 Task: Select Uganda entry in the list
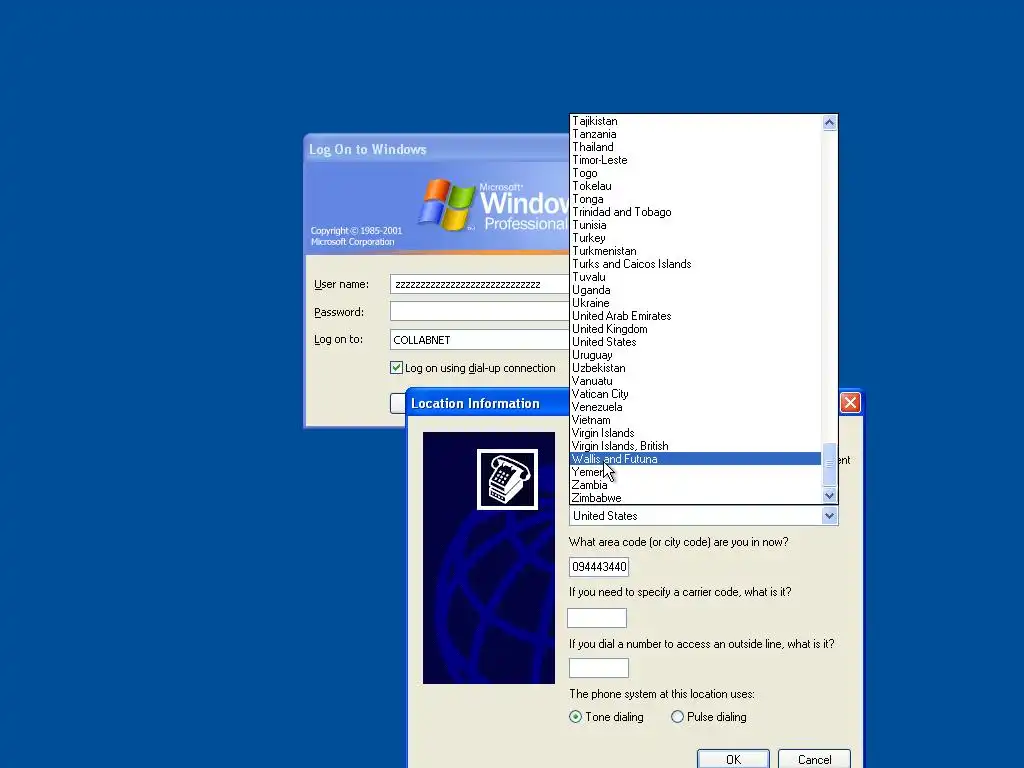pyautogui.click(x=696, y=290)
